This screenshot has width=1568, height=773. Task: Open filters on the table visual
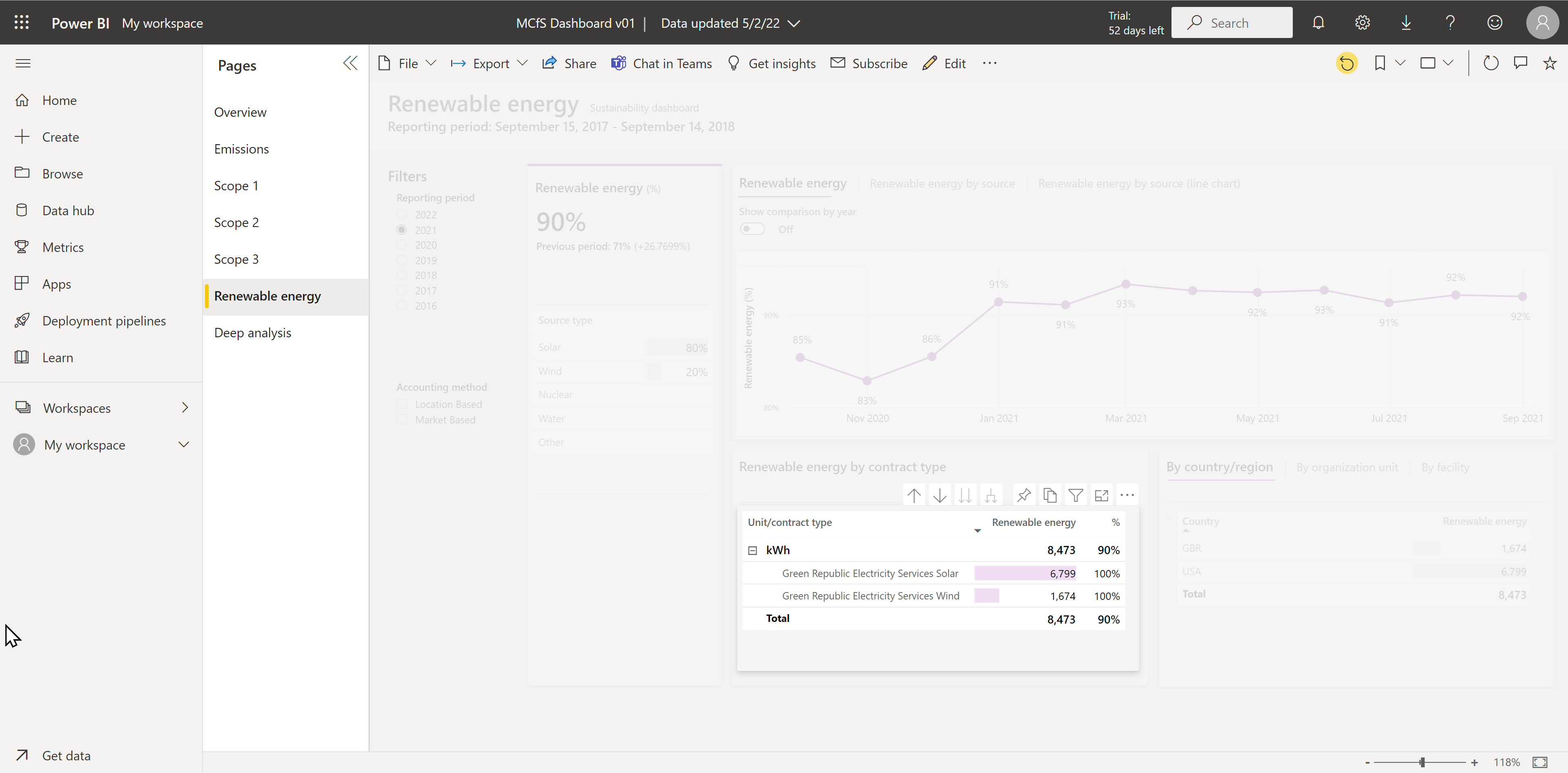pos(1076,495)
